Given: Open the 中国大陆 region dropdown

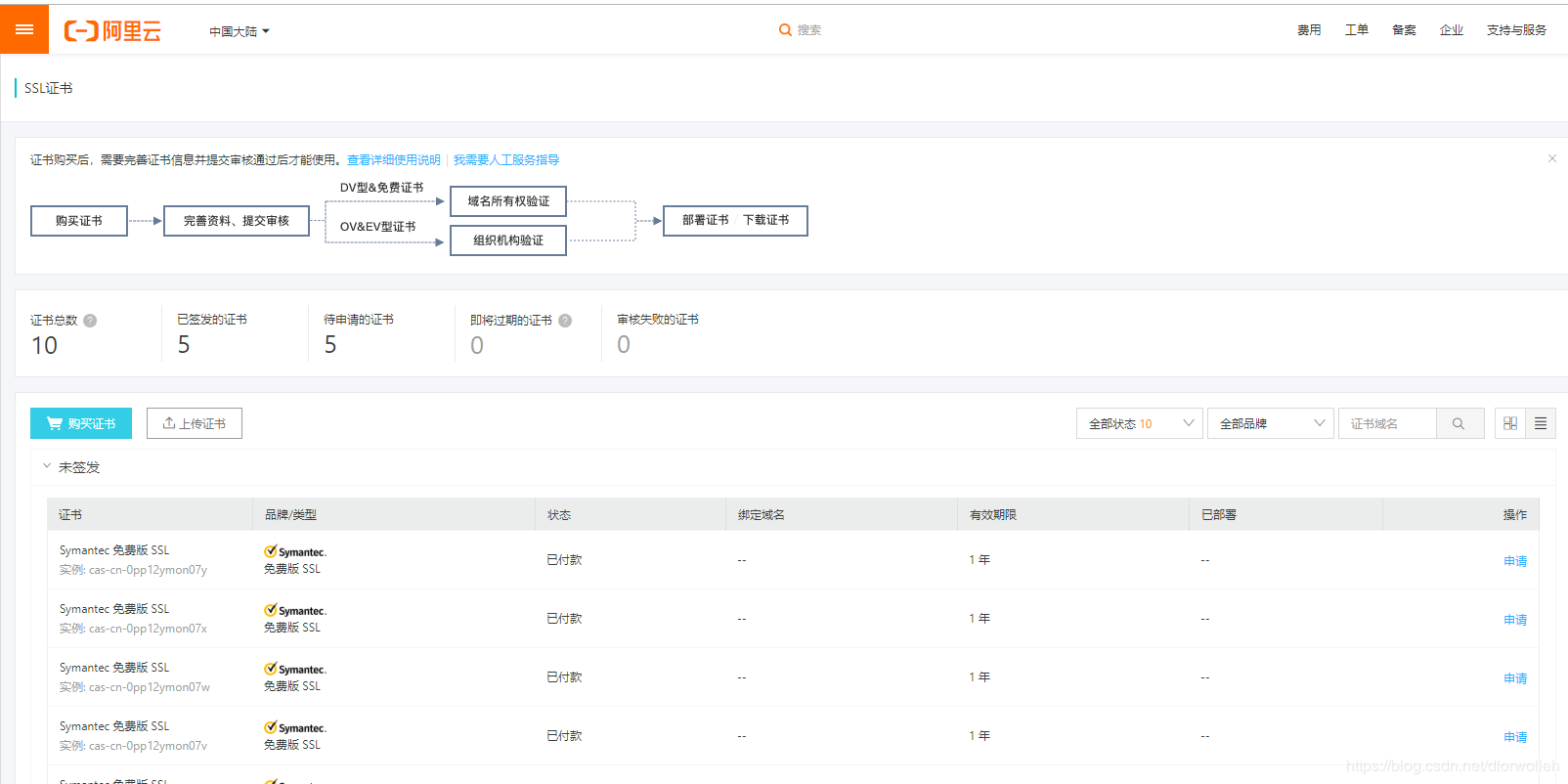Looking at the screenshot, I should coord(239,31).
